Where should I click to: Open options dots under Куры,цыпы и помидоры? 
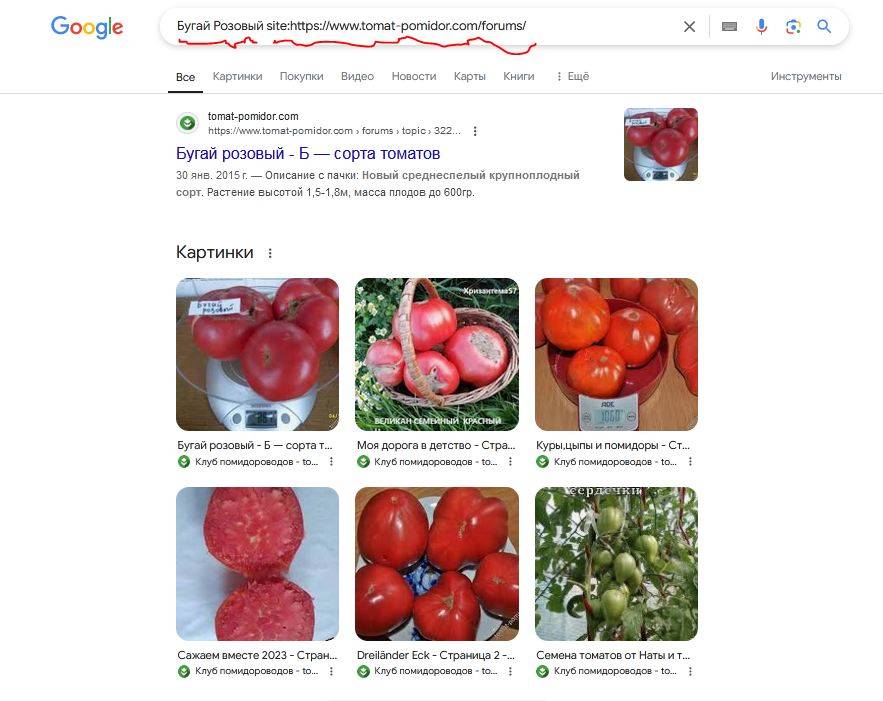pos(690,462)
